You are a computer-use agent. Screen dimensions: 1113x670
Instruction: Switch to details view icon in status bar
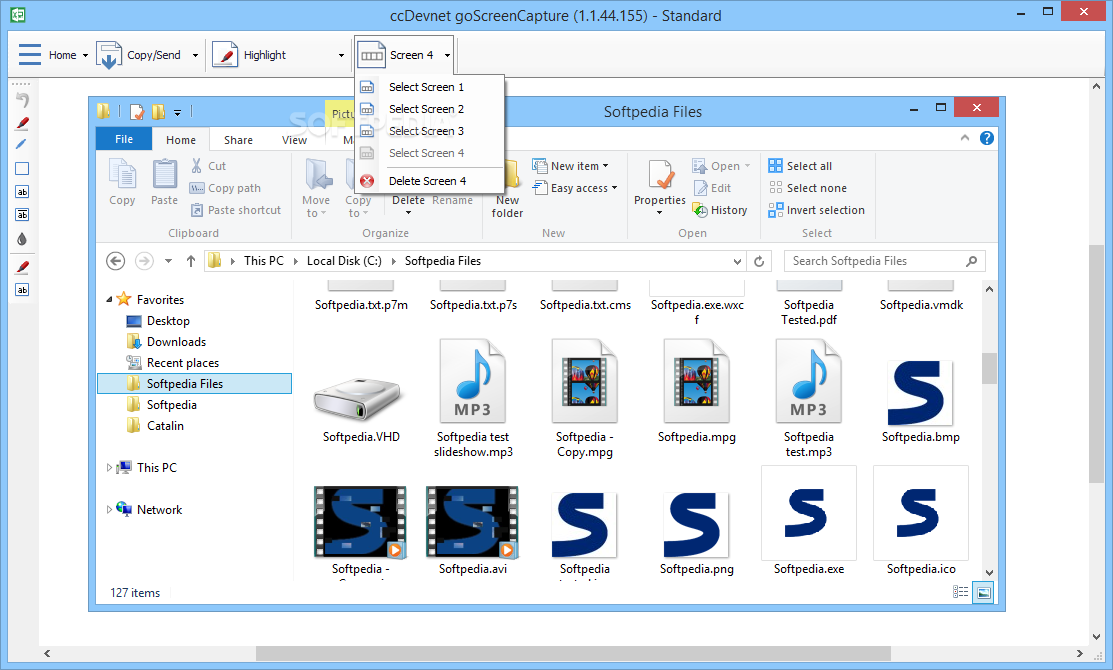960,592
